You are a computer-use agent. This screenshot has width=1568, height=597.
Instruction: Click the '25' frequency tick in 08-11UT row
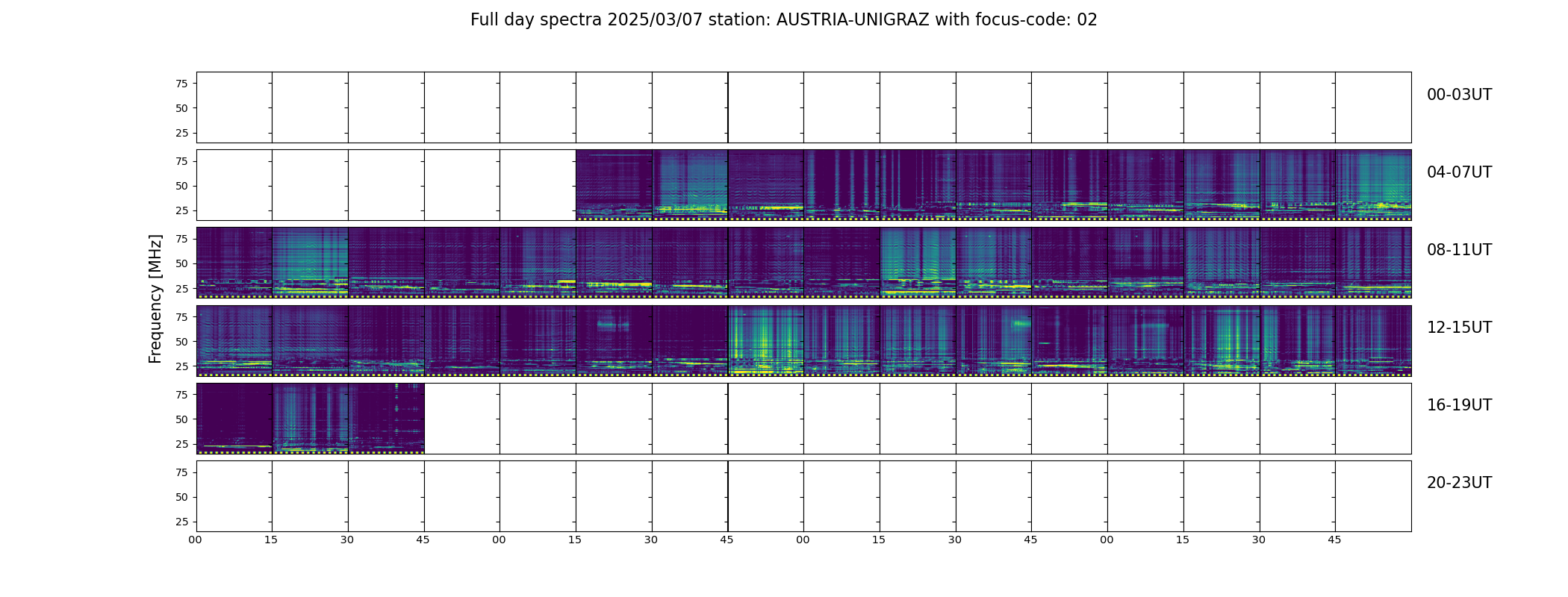pyautogui.click(x=181, y=288)
